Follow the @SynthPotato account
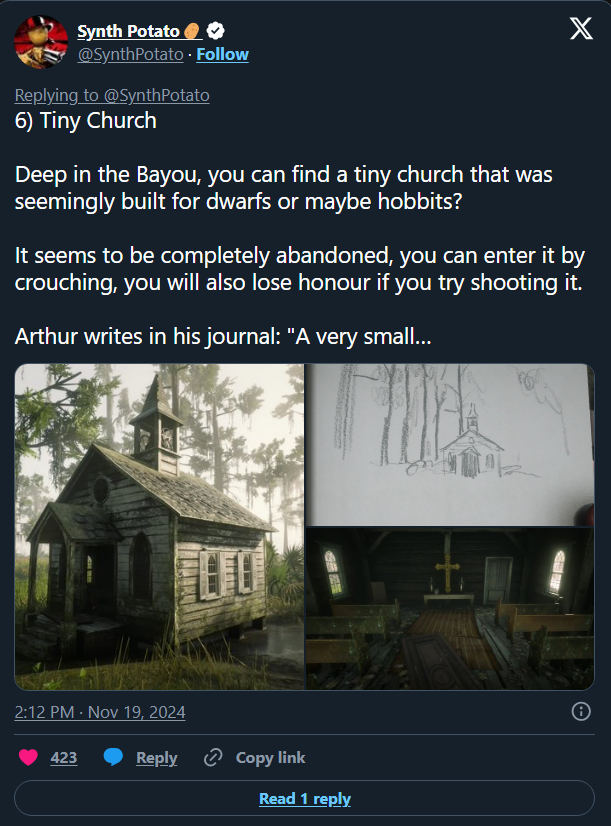Image resolution: width=611 pixels, height=826 pixels. tap(222, 54)
